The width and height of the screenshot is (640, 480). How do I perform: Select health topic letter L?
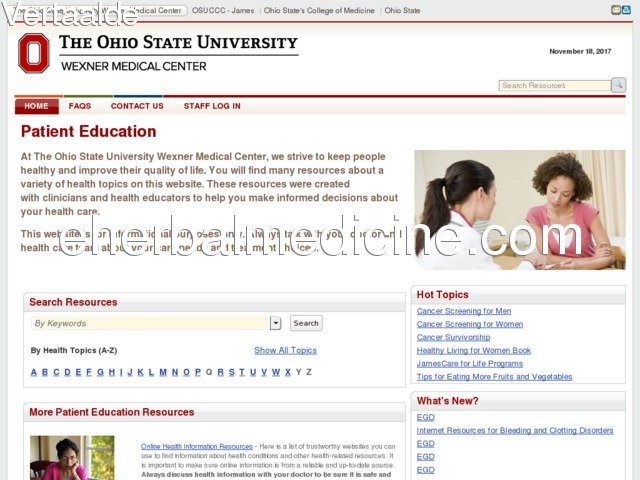coord(151,372)
